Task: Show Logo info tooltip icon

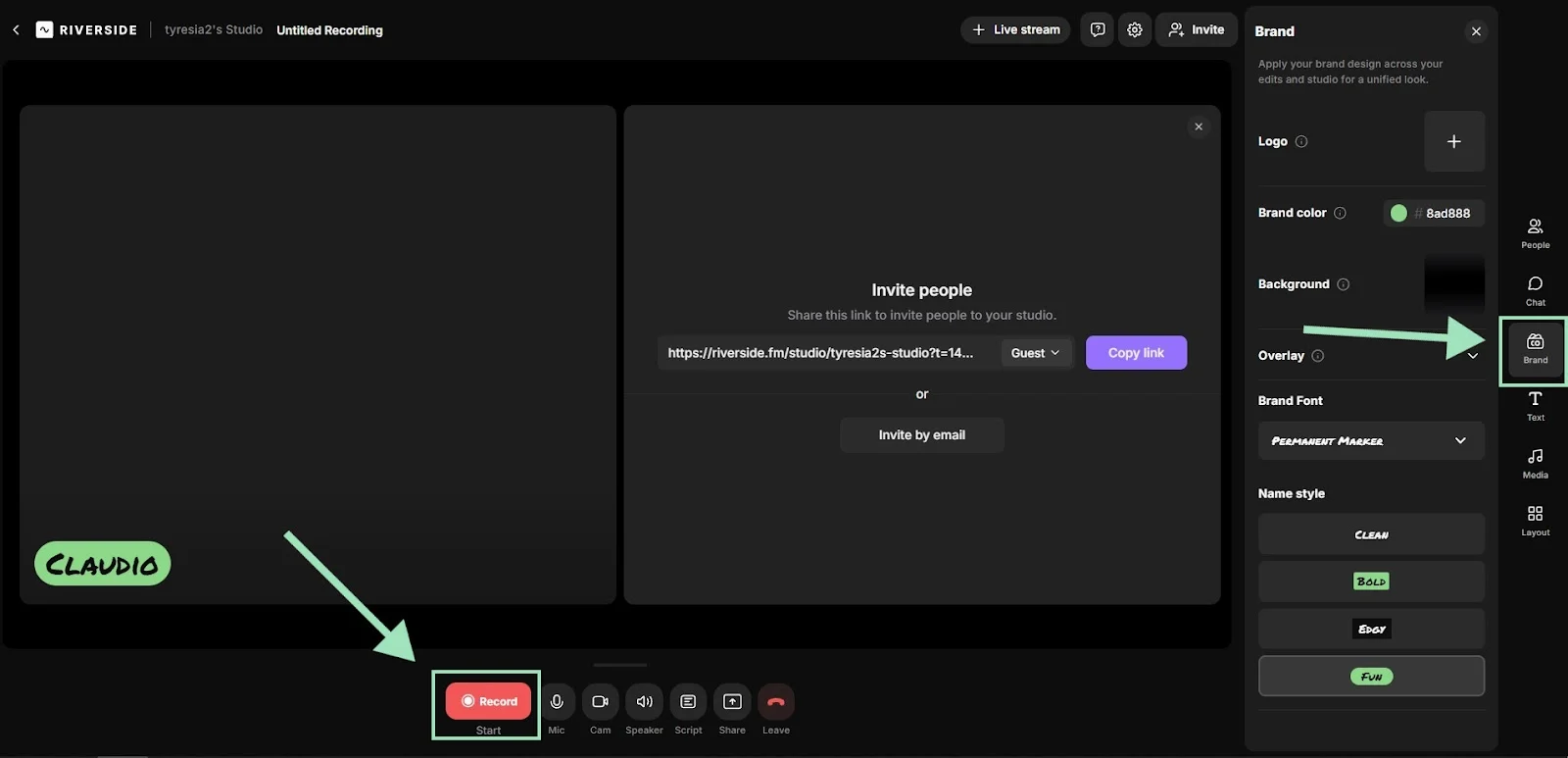Action: pyautogui.click(x=1301, y=141)
